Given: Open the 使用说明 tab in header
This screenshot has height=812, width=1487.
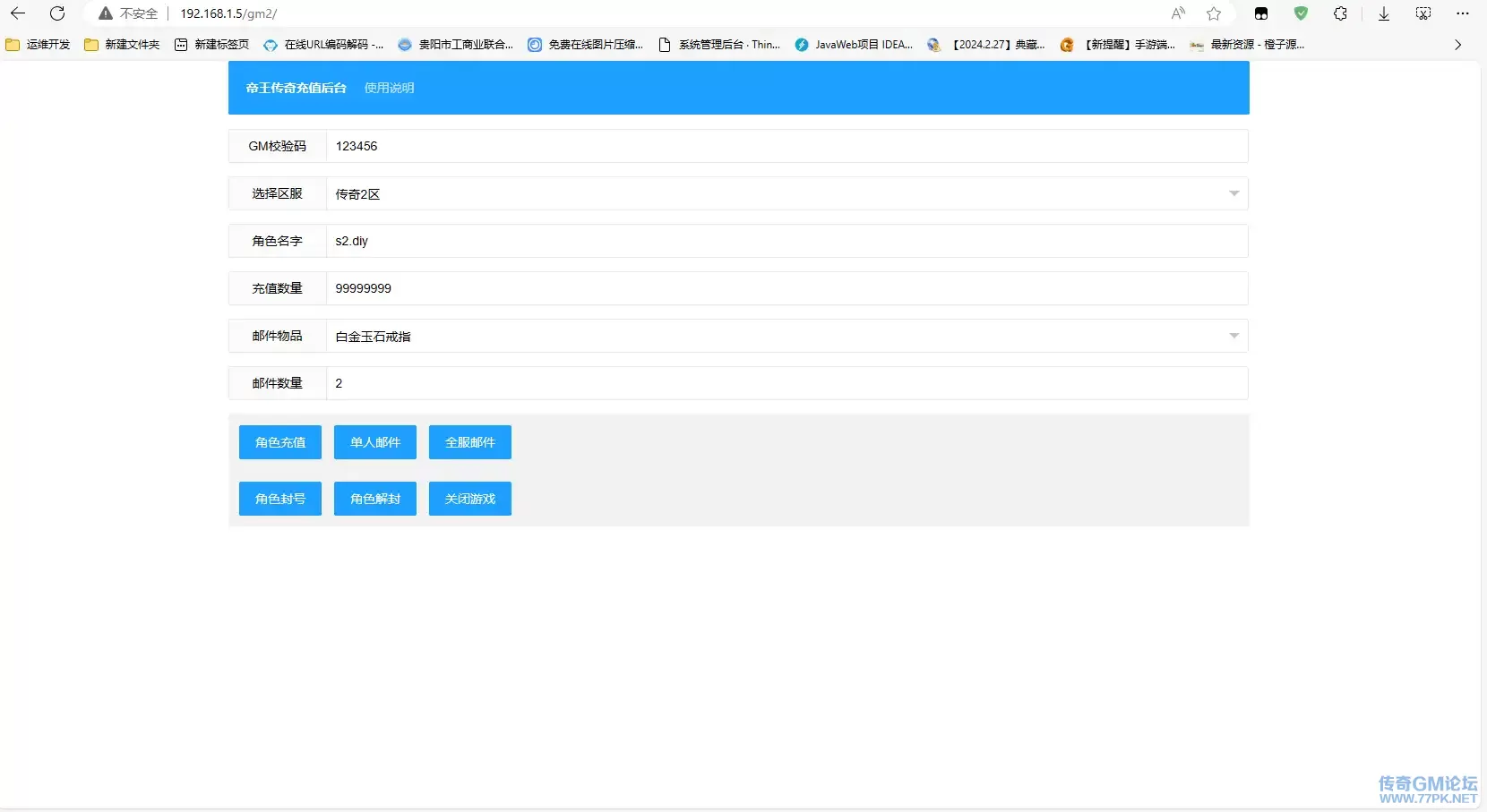Looking at the screenshot, I should pos(389,88).
